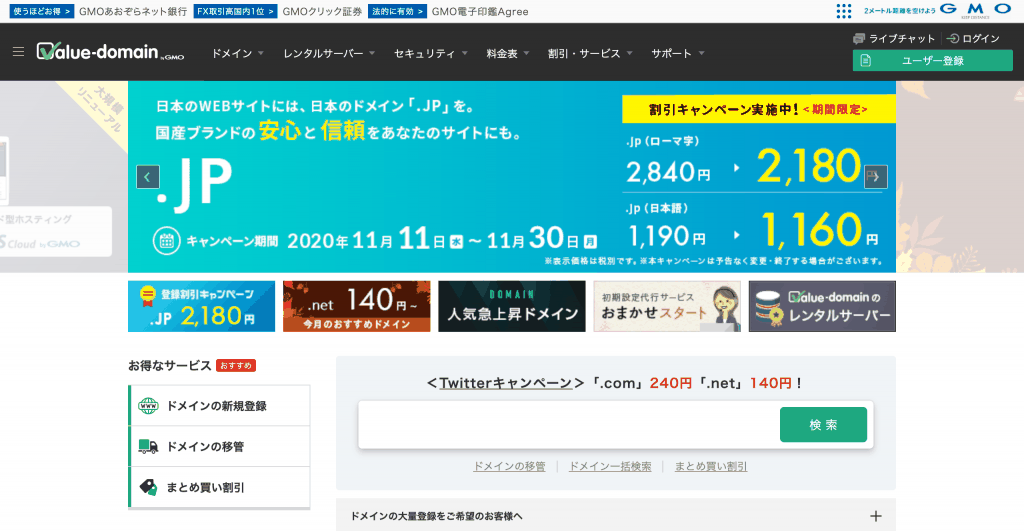Click the document icon on user registration button
Screen dimensions: 1024x531
pos(866,61)
